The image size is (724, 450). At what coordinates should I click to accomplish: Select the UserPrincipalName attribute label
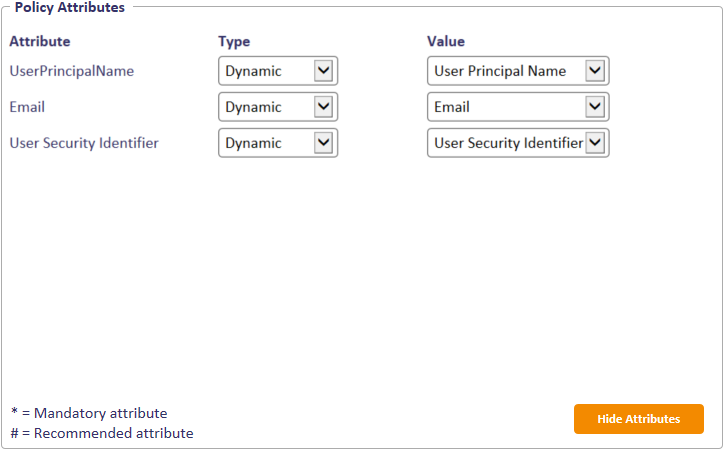point(71,71)
